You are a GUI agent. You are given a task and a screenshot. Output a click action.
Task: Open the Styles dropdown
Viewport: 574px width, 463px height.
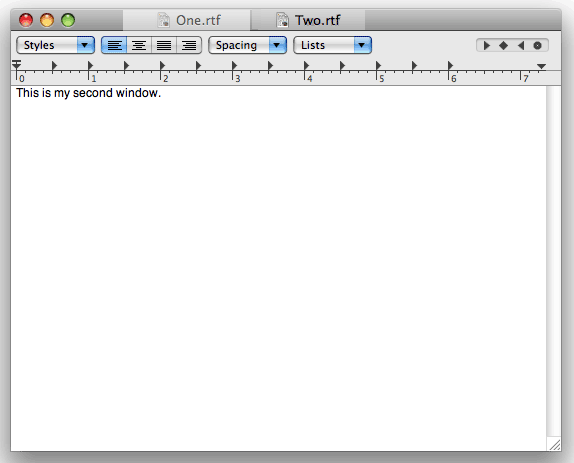(x=56, y=45)
